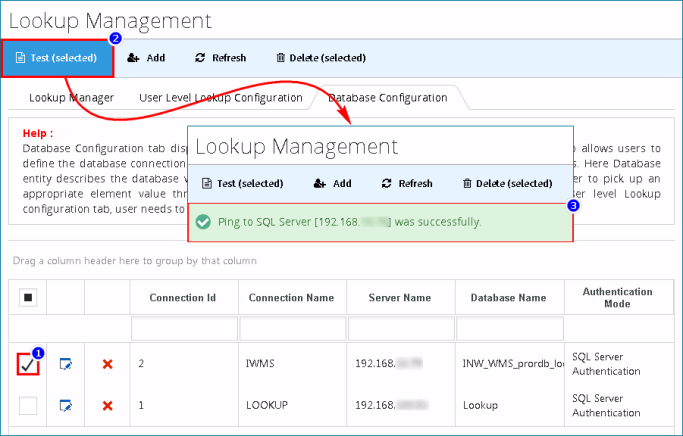Click Connection Id value 2
Viewport: 683px width, 436px height.
(141, 363)
